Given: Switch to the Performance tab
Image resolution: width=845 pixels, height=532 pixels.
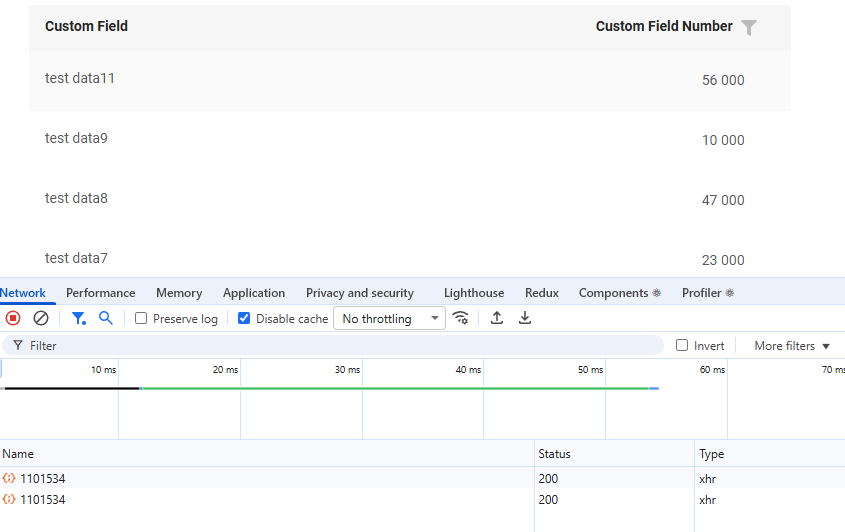Looking at the screenshot, I should coord(101,293).
